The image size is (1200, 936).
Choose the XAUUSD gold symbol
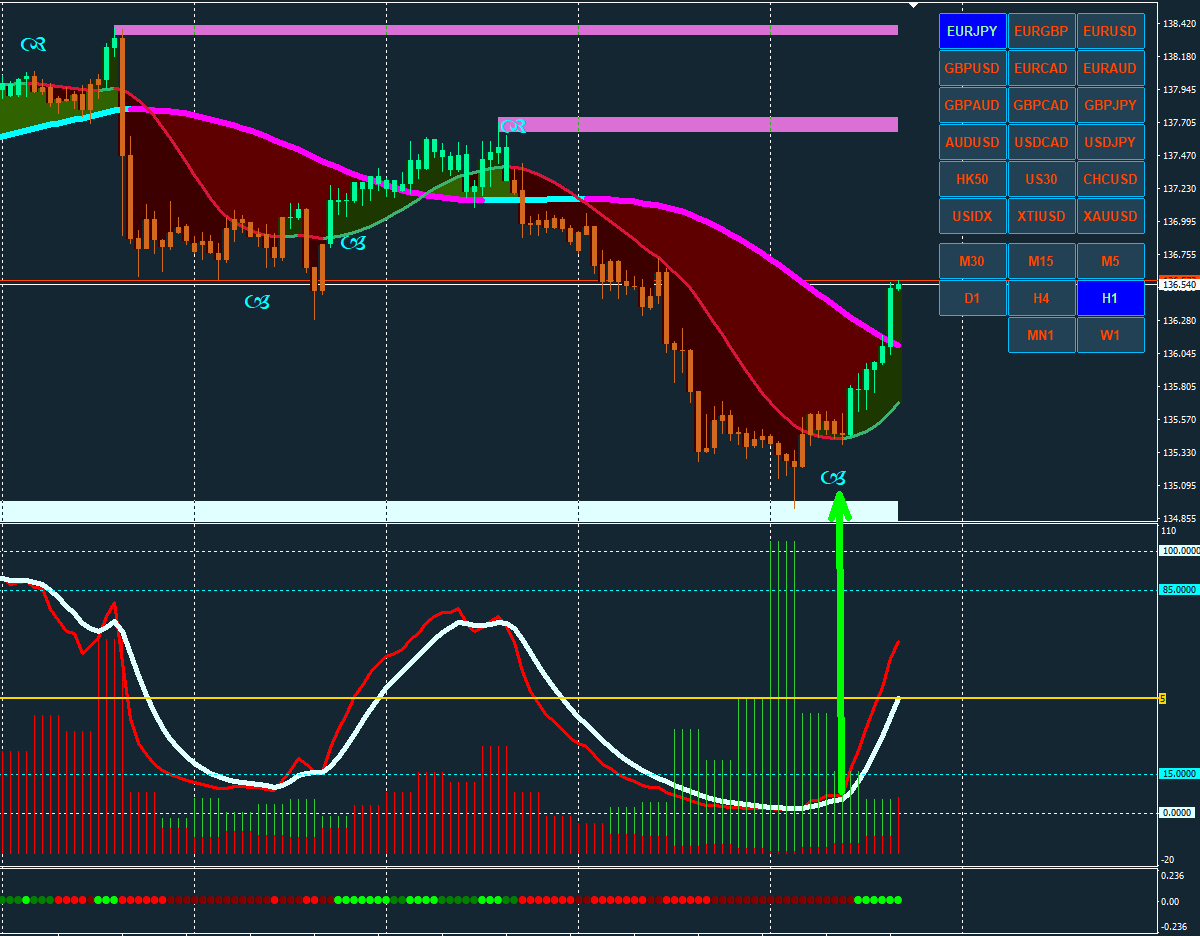[x=1110, y=216]
